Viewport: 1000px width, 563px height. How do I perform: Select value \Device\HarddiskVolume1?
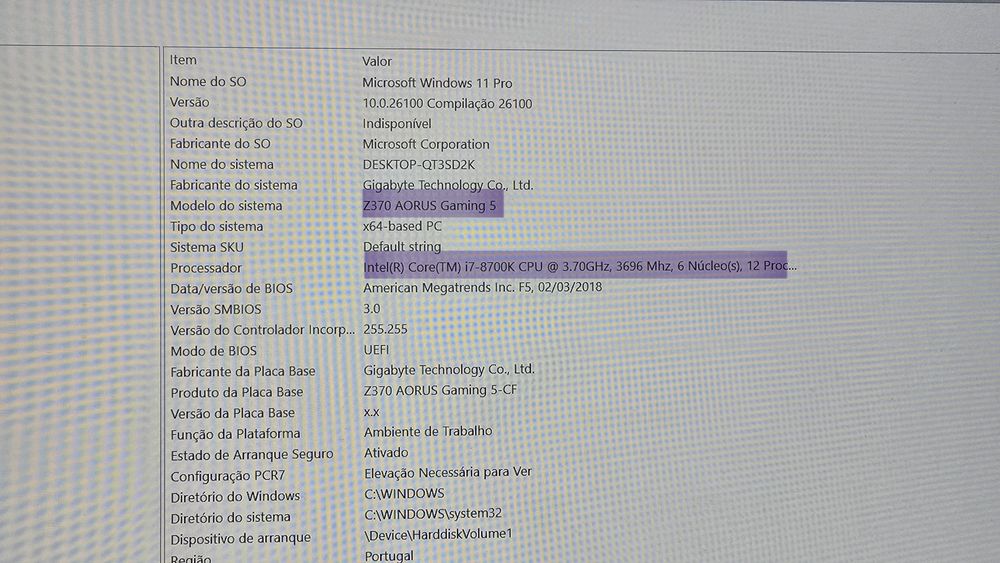click(x=438, y=534)
